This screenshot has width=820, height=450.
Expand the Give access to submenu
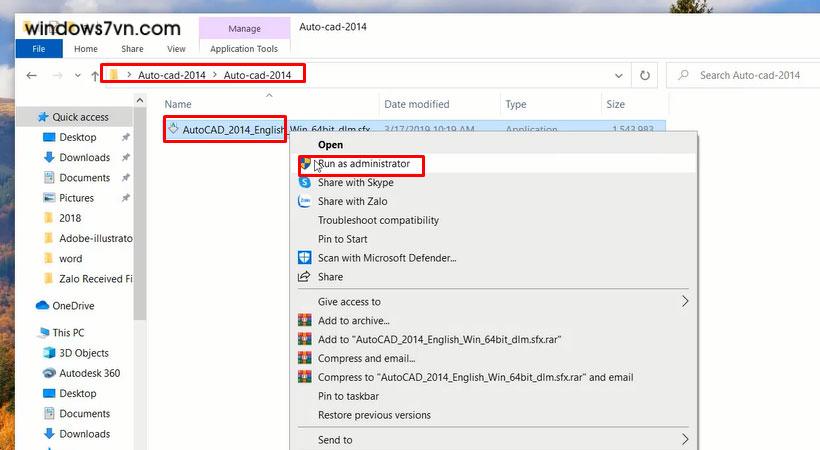point(685,301)
